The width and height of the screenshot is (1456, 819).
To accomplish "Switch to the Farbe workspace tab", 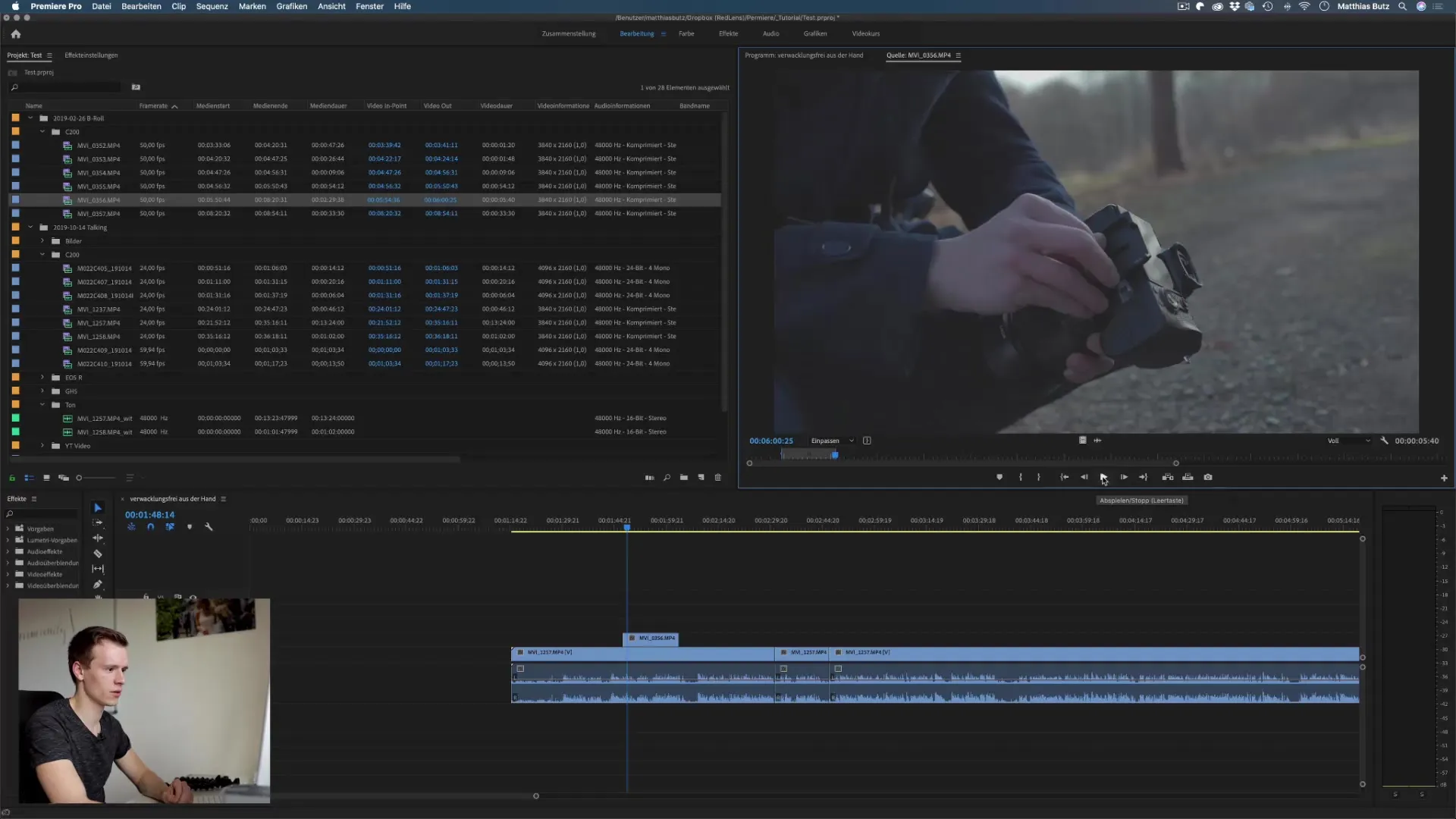I will pyautogui.click(x=686, y=34).
